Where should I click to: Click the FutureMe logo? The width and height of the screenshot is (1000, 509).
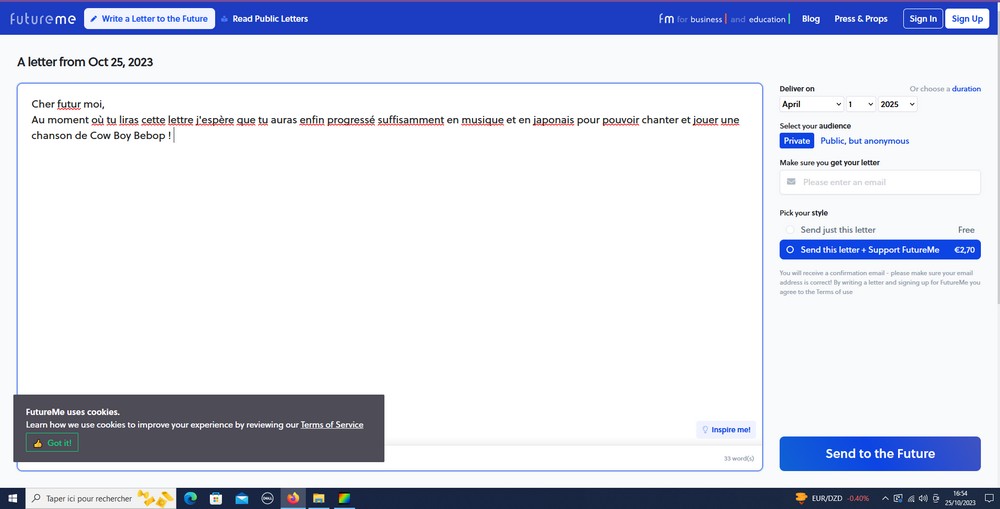coord(43,18)
